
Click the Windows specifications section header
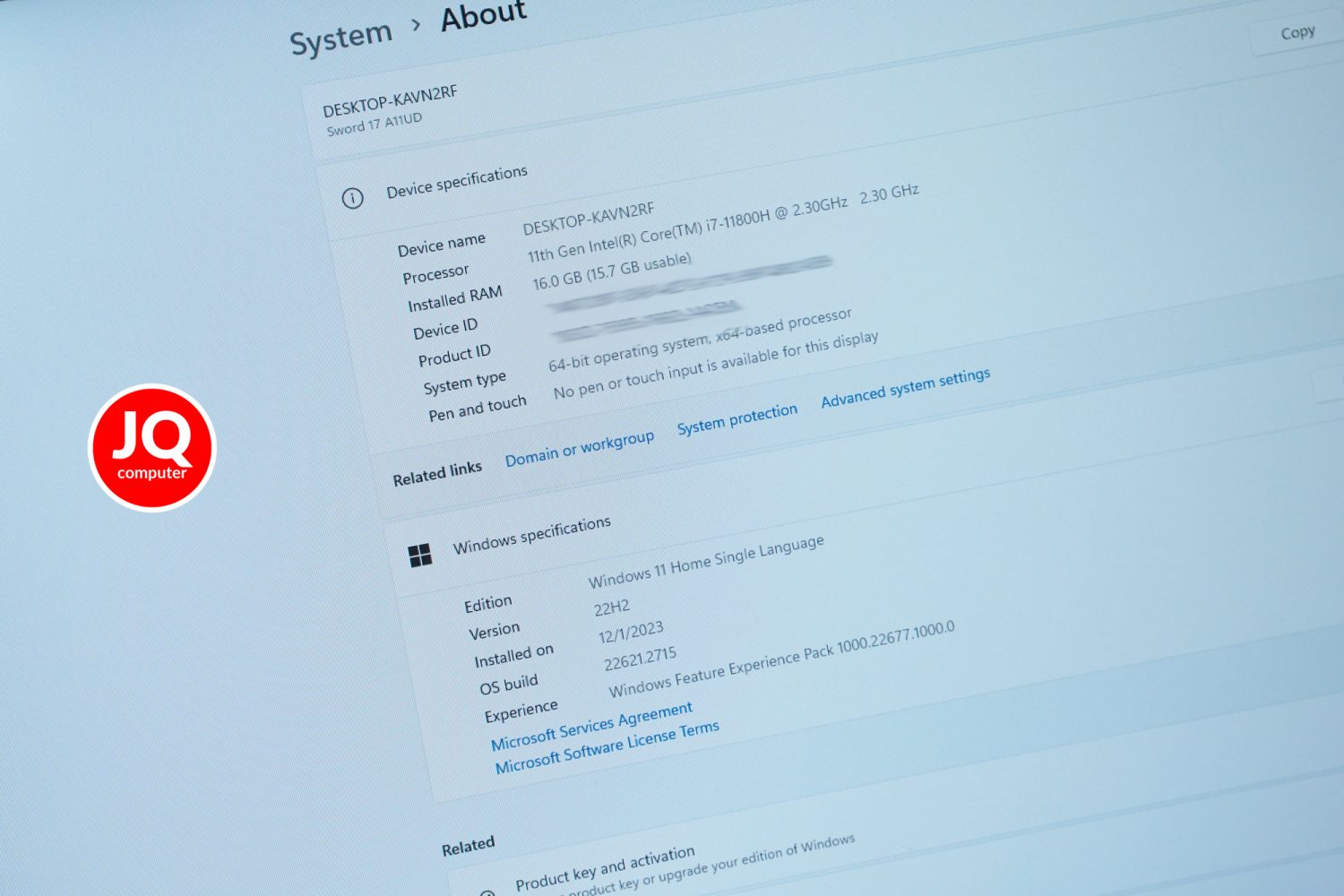coord(531,534)
